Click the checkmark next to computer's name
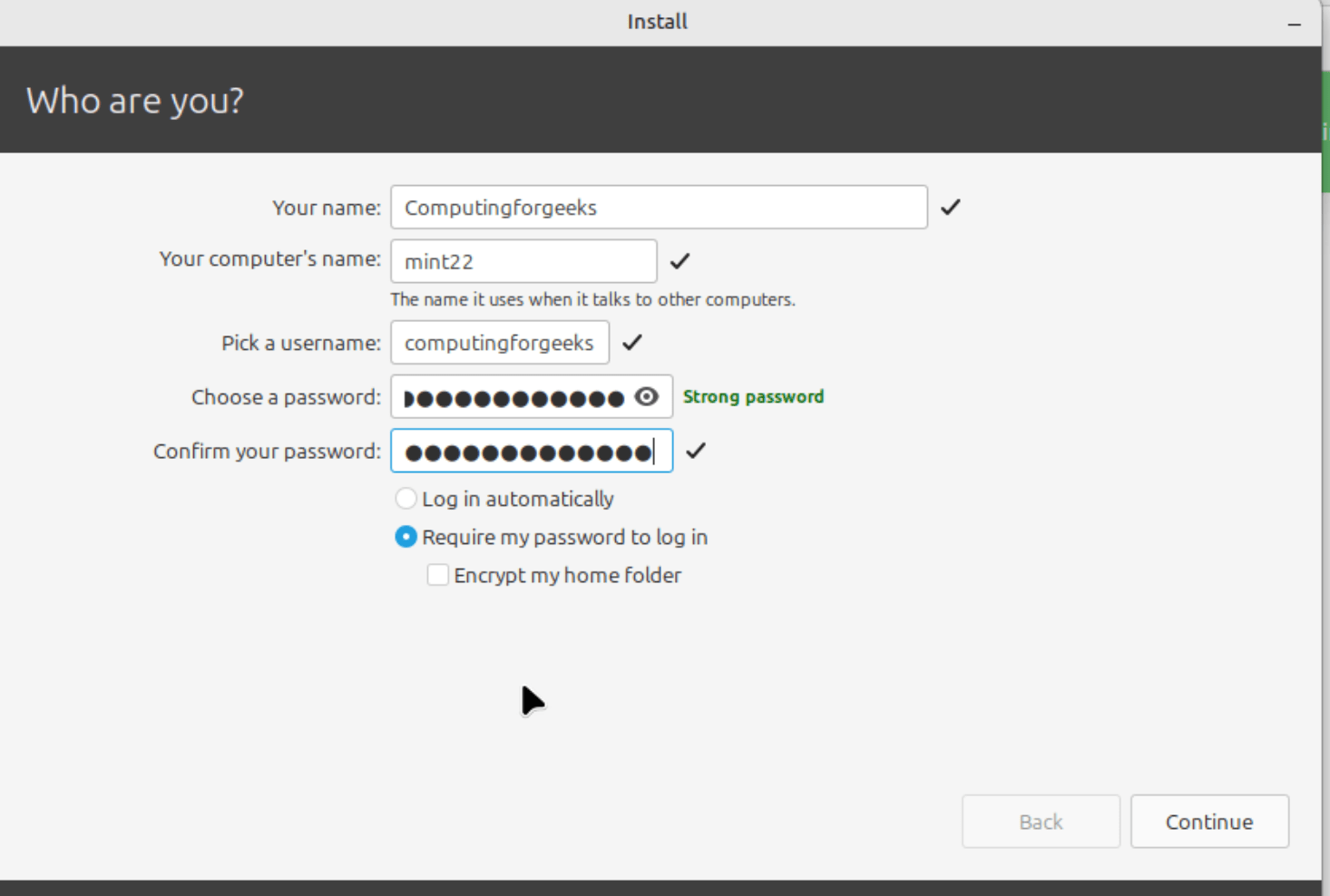 (x=680, y=260)
